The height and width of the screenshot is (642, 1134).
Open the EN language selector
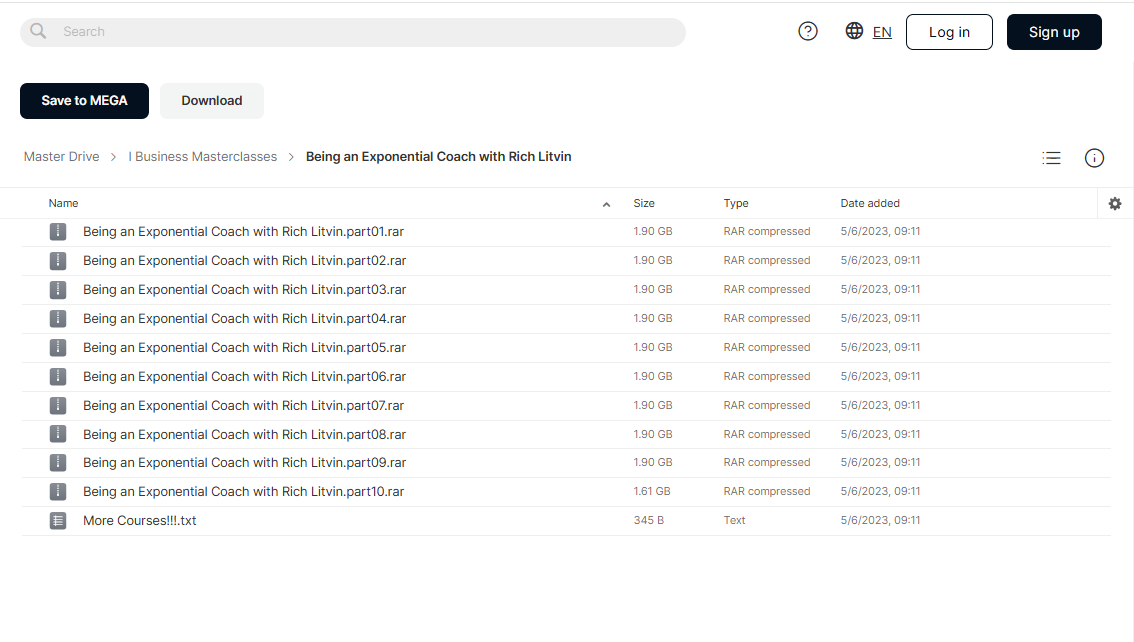(882, 32)
